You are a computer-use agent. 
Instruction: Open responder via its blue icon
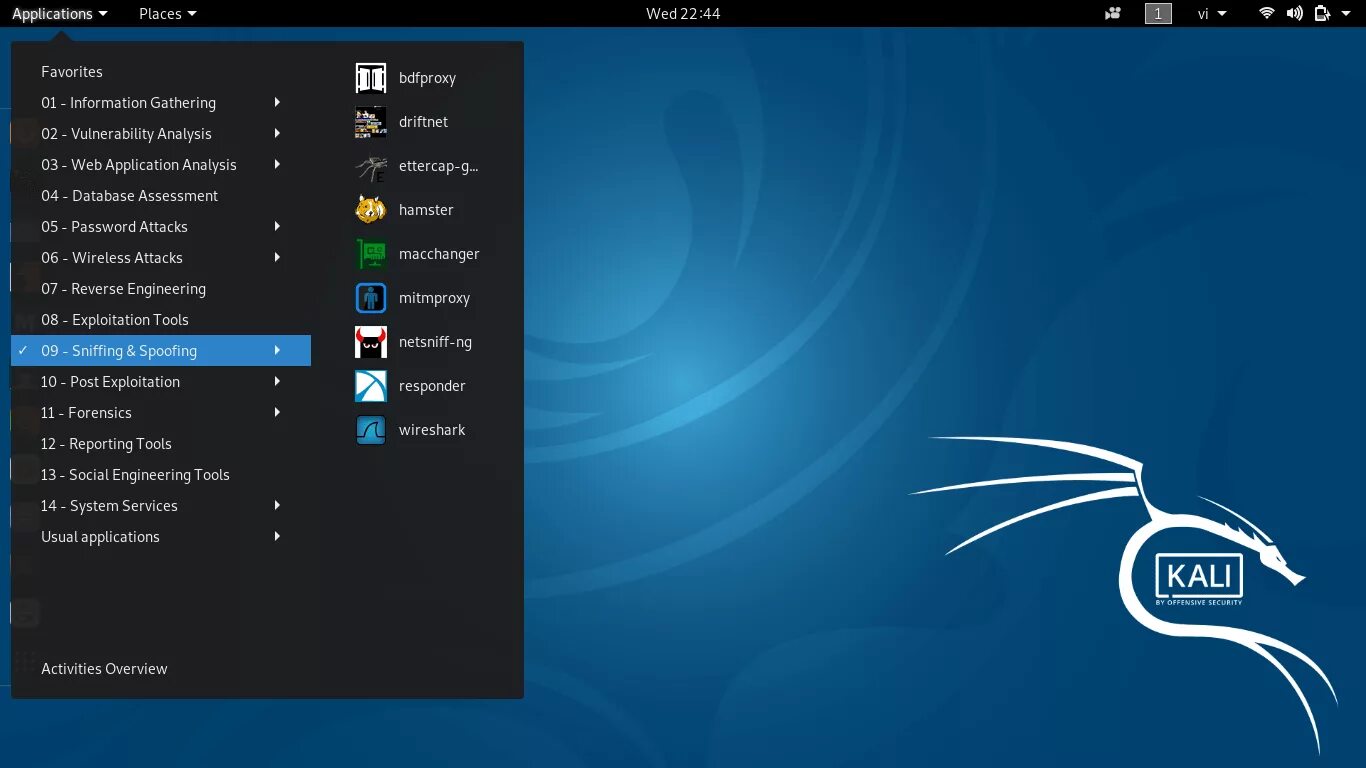(371, 386)
